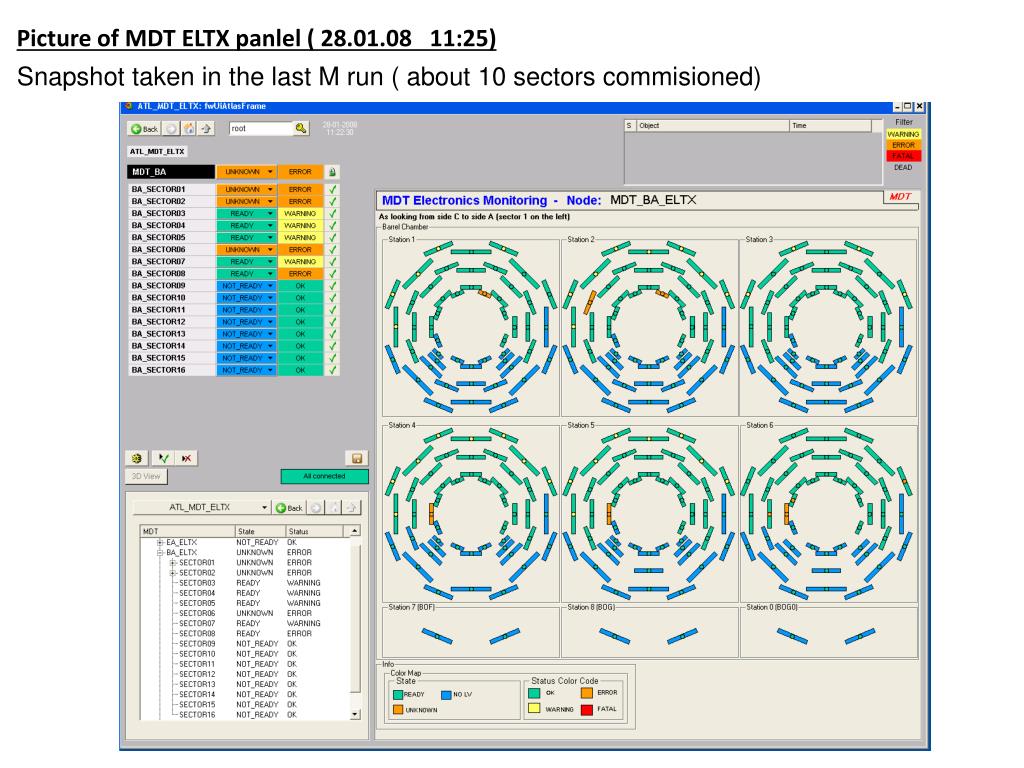Toggle the WARNING filter
1024x768 pixels.
tap(903, 134)
